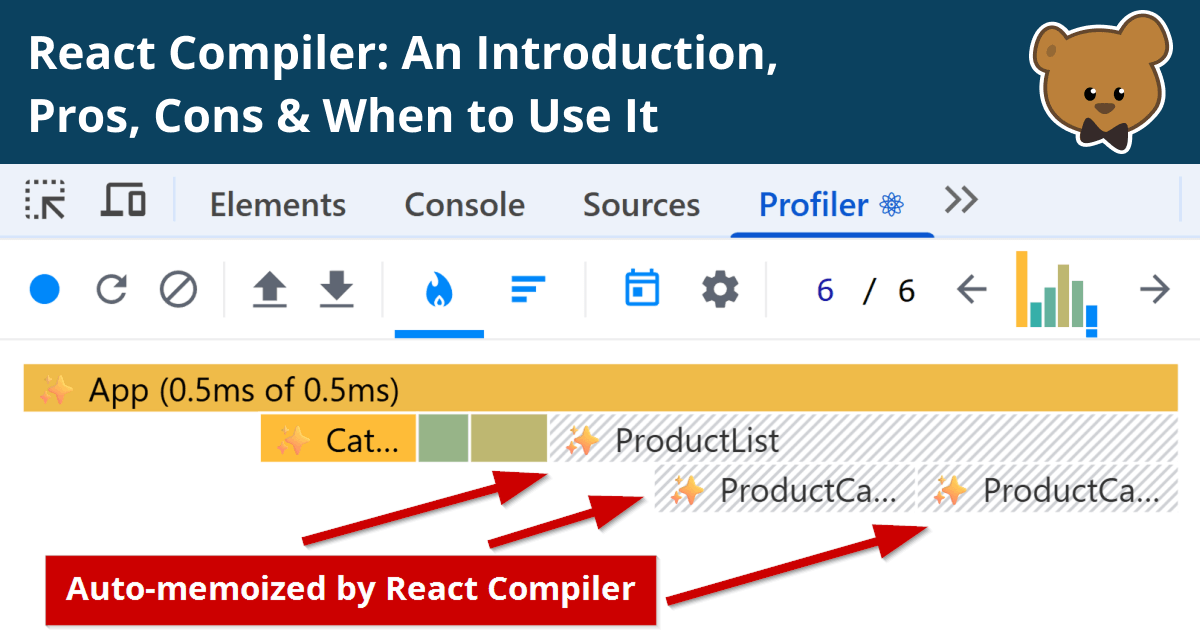Switch to the Sources tab
This screenshot has height=630, width=1200.
tap(641, 205)
